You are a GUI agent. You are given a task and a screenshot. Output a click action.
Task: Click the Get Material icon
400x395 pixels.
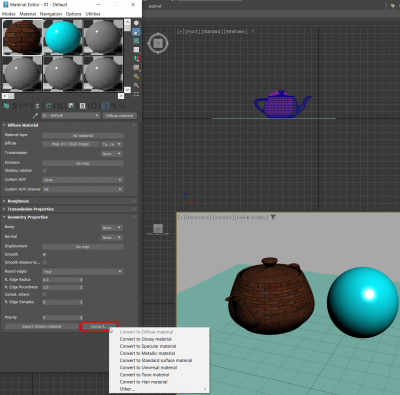coord(6,106)
